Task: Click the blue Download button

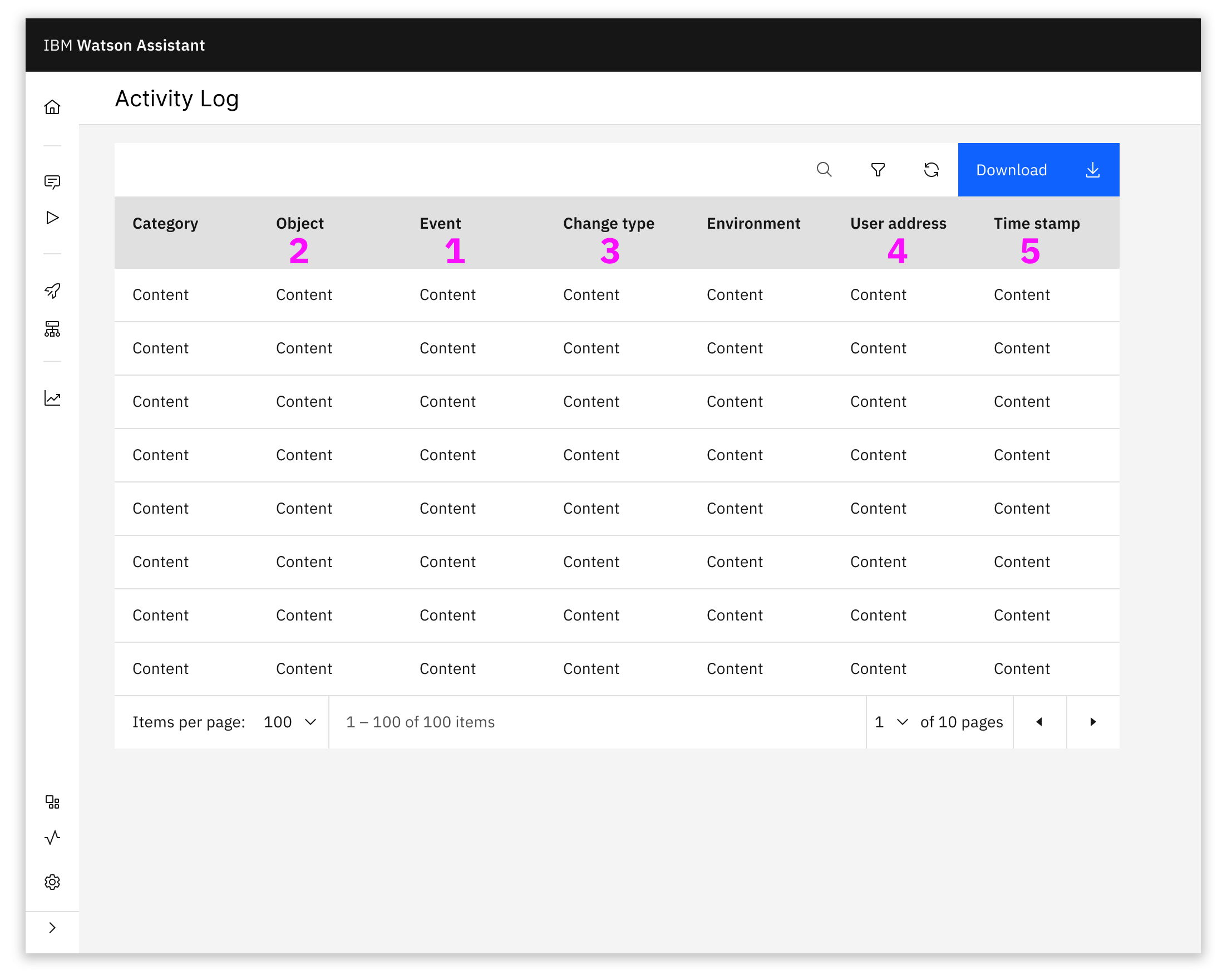Action: (x=1038, y=170)
